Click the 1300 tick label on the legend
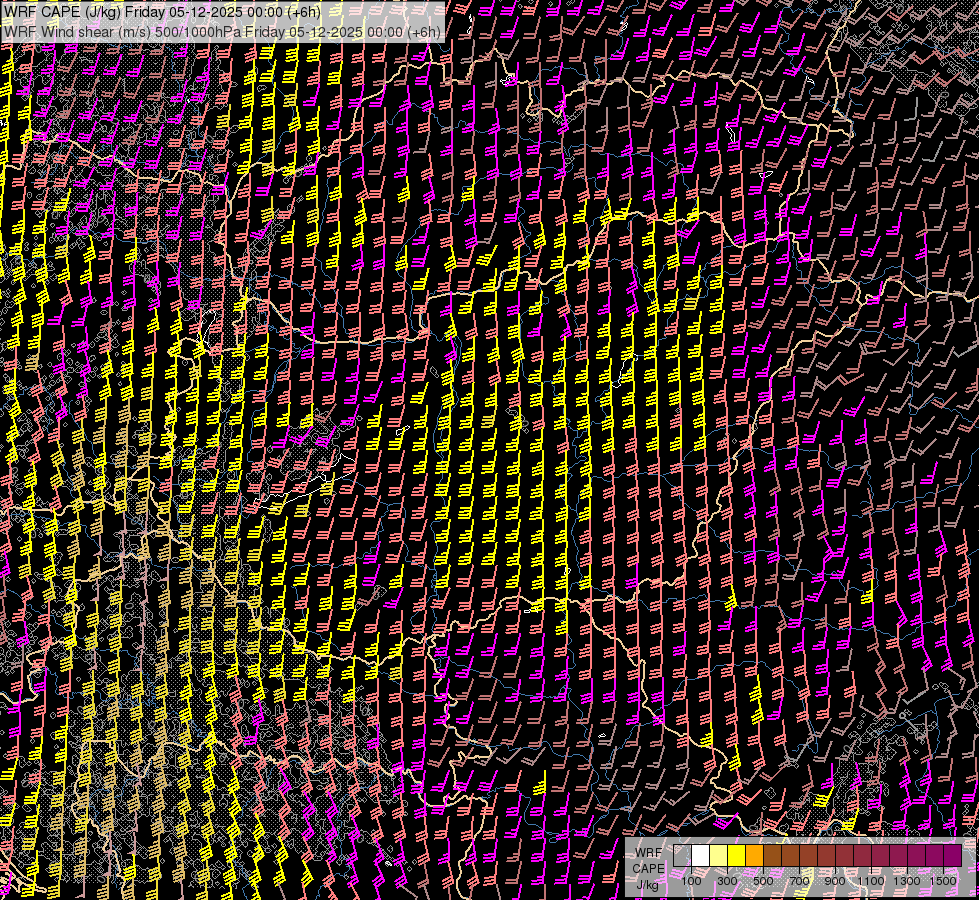The height and width of the screenshot is (900, 979). [x=907, y=881]
